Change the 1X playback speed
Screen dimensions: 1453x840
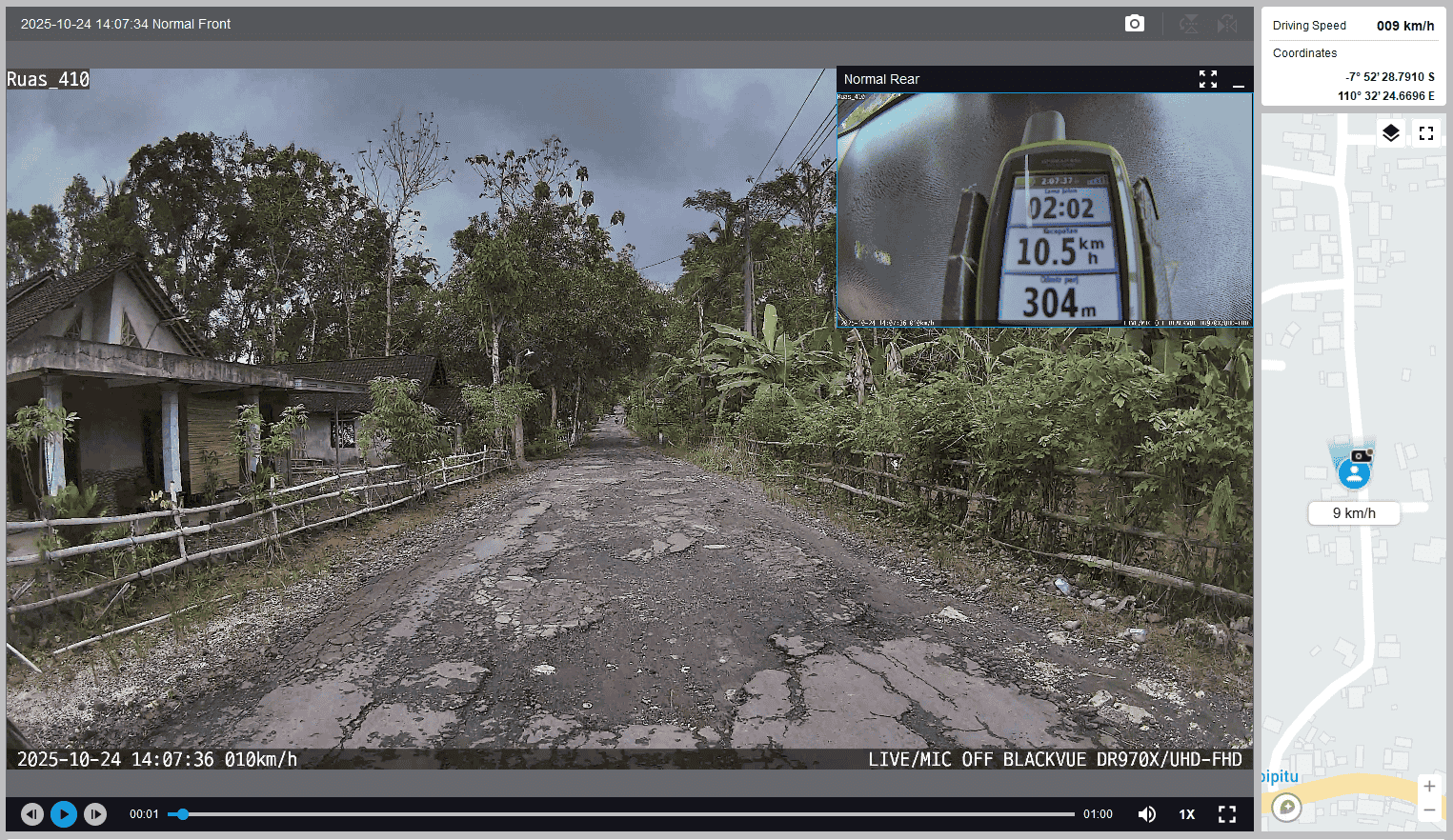[1187, 814]
